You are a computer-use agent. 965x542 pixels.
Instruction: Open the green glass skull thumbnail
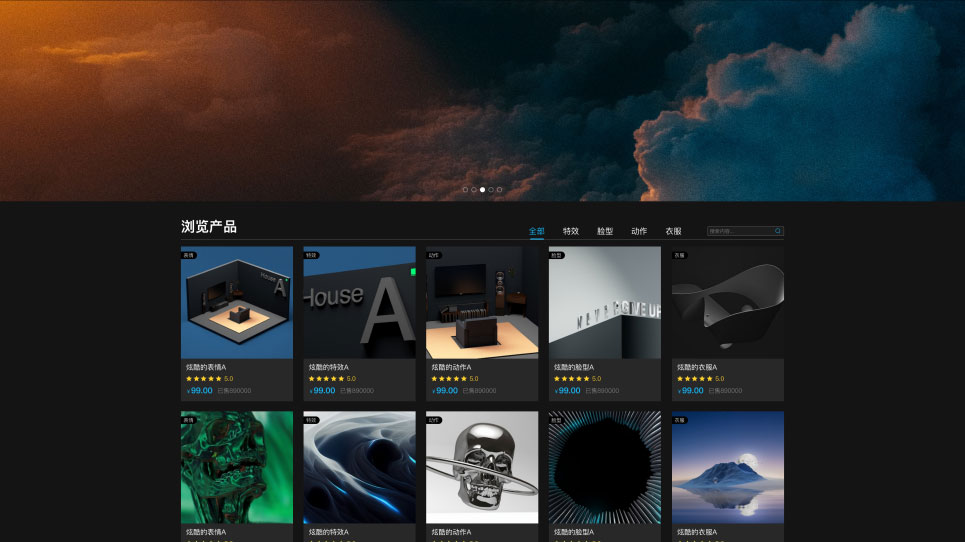[237, 468]
